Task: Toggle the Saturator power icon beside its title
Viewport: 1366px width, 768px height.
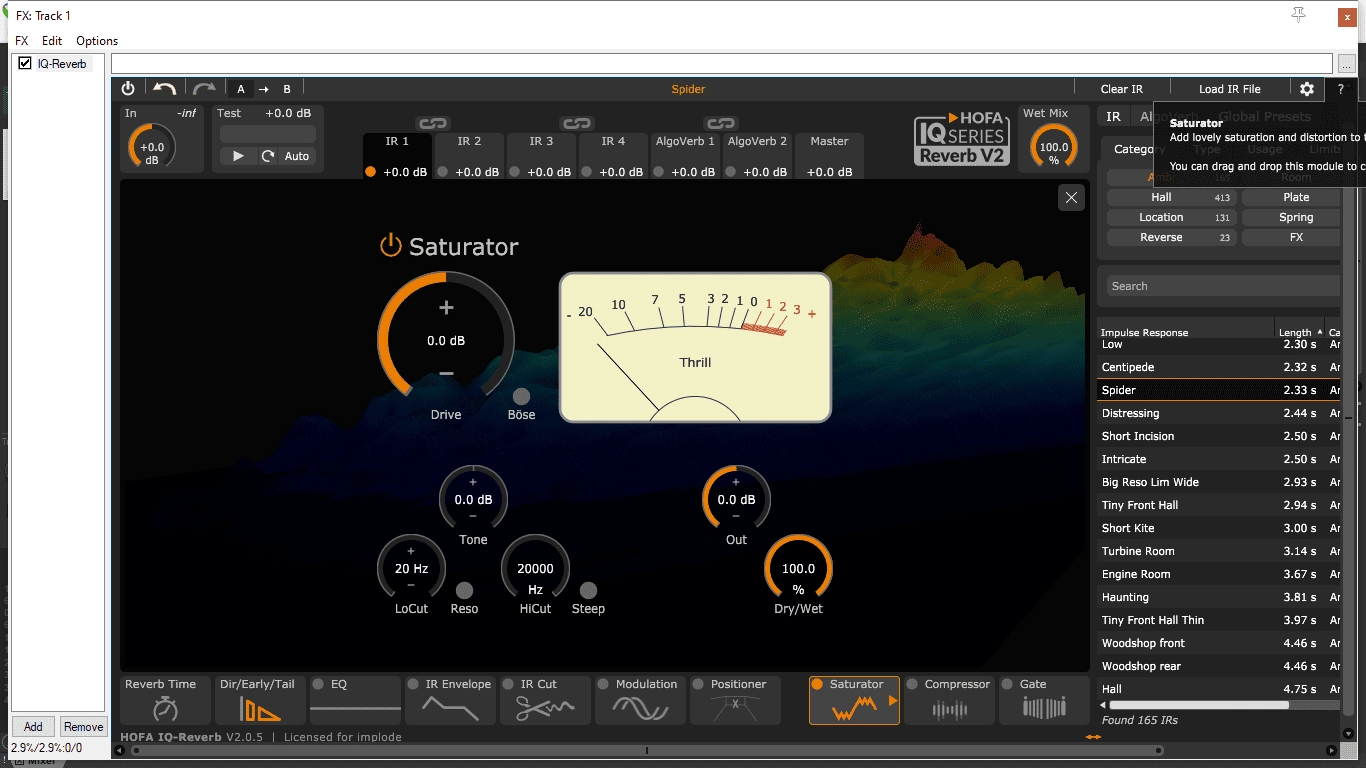Action: point(390,245)
